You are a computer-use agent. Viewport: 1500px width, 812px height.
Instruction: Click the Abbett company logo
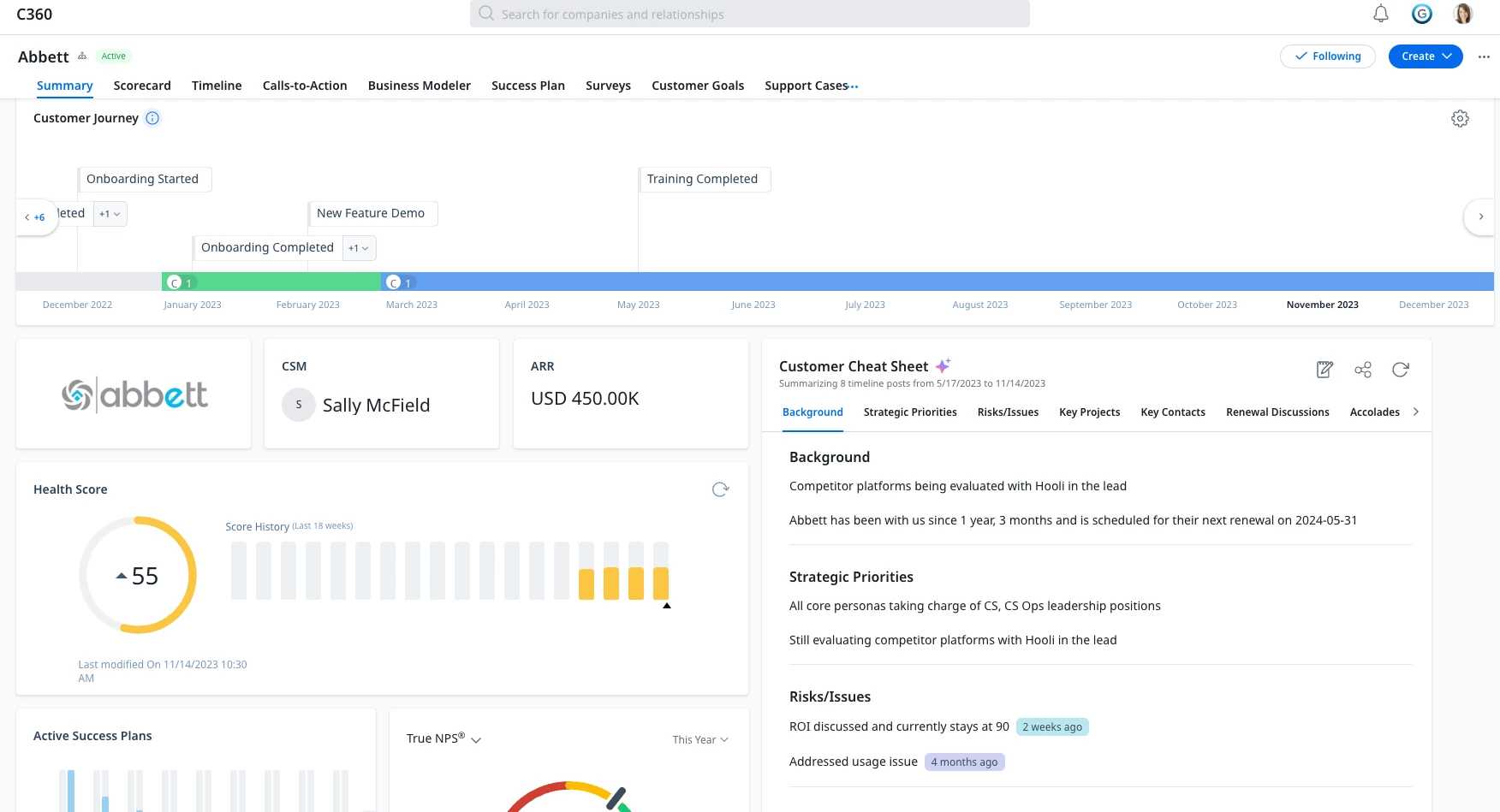pyautogui.click(x=134, y=394)
